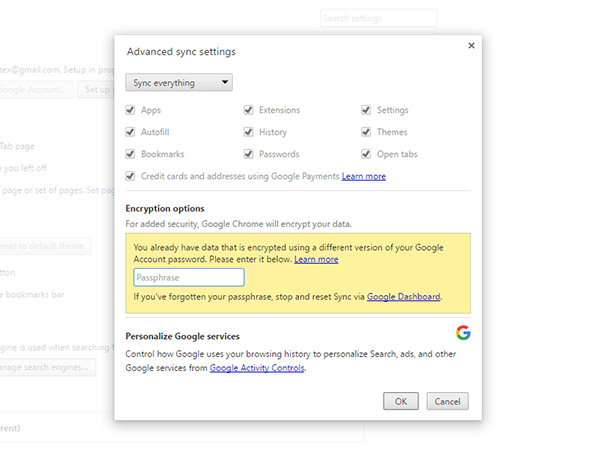Screen dimensions: 600x450
Task: Toggle the Passwords sync checkbox
Action: click(x=249, y=154)
